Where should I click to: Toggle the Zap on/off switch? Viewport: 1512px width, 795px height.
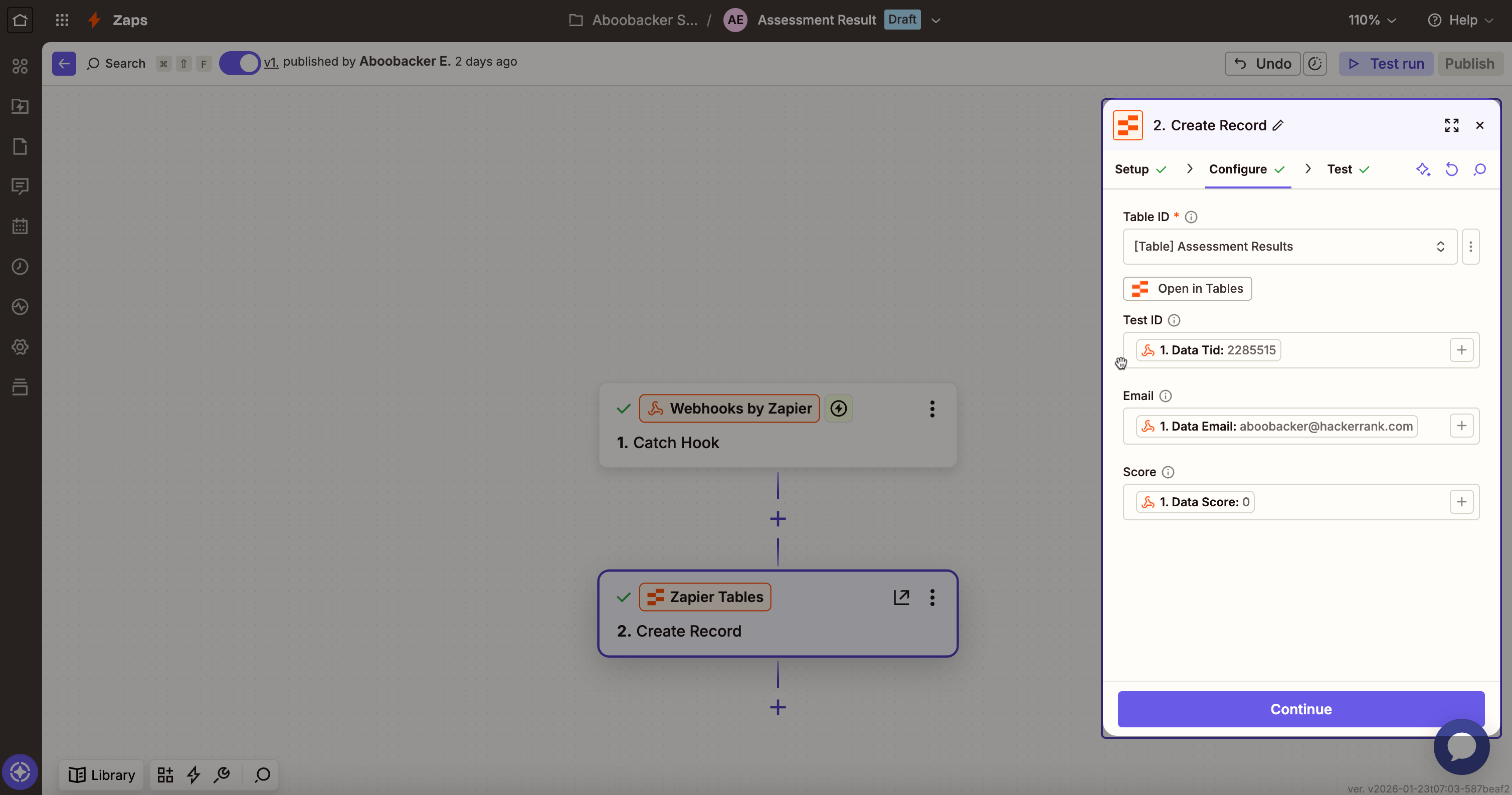point(240,63)
